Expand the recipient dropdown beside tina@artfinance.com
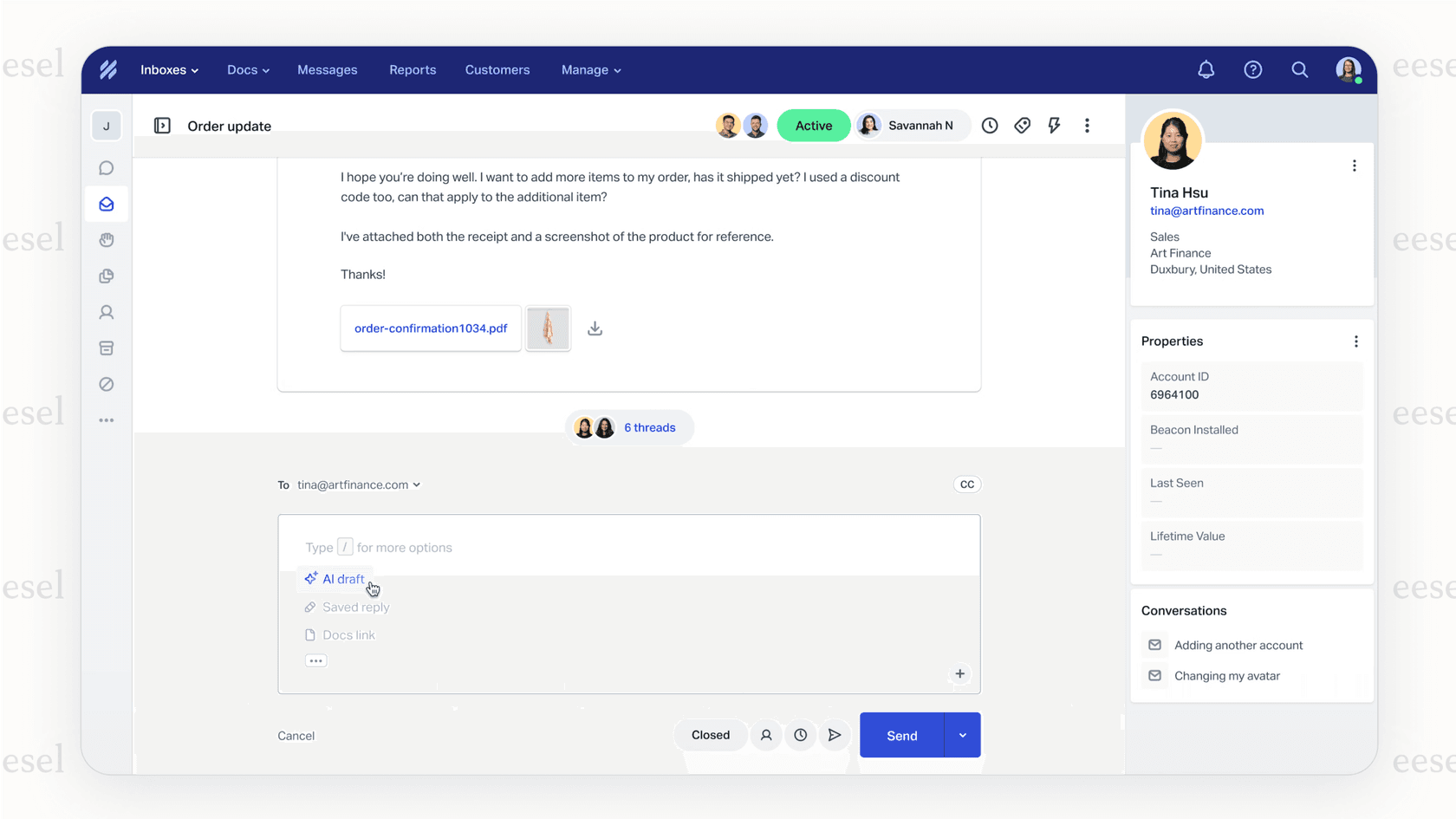Screen dimensions: 1456x819 pos(417,484)
